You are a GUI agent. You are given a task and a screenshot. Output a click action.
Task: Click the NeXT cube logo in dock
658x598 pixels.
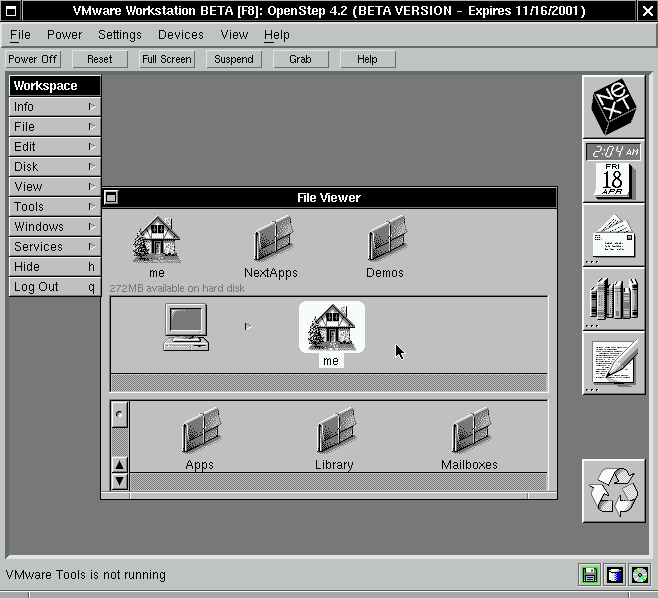pos(613,107)
